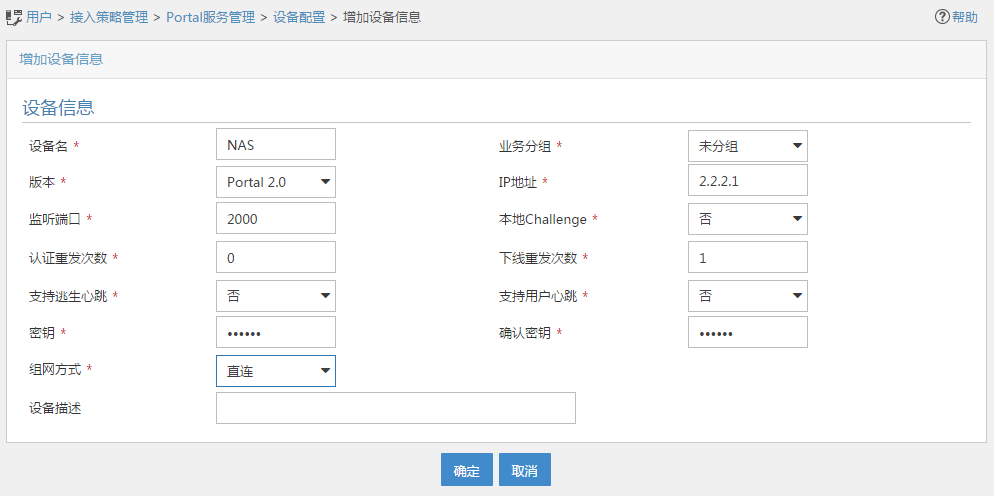
Task: Click the help question mark icon
Action: tap(941, 17)
